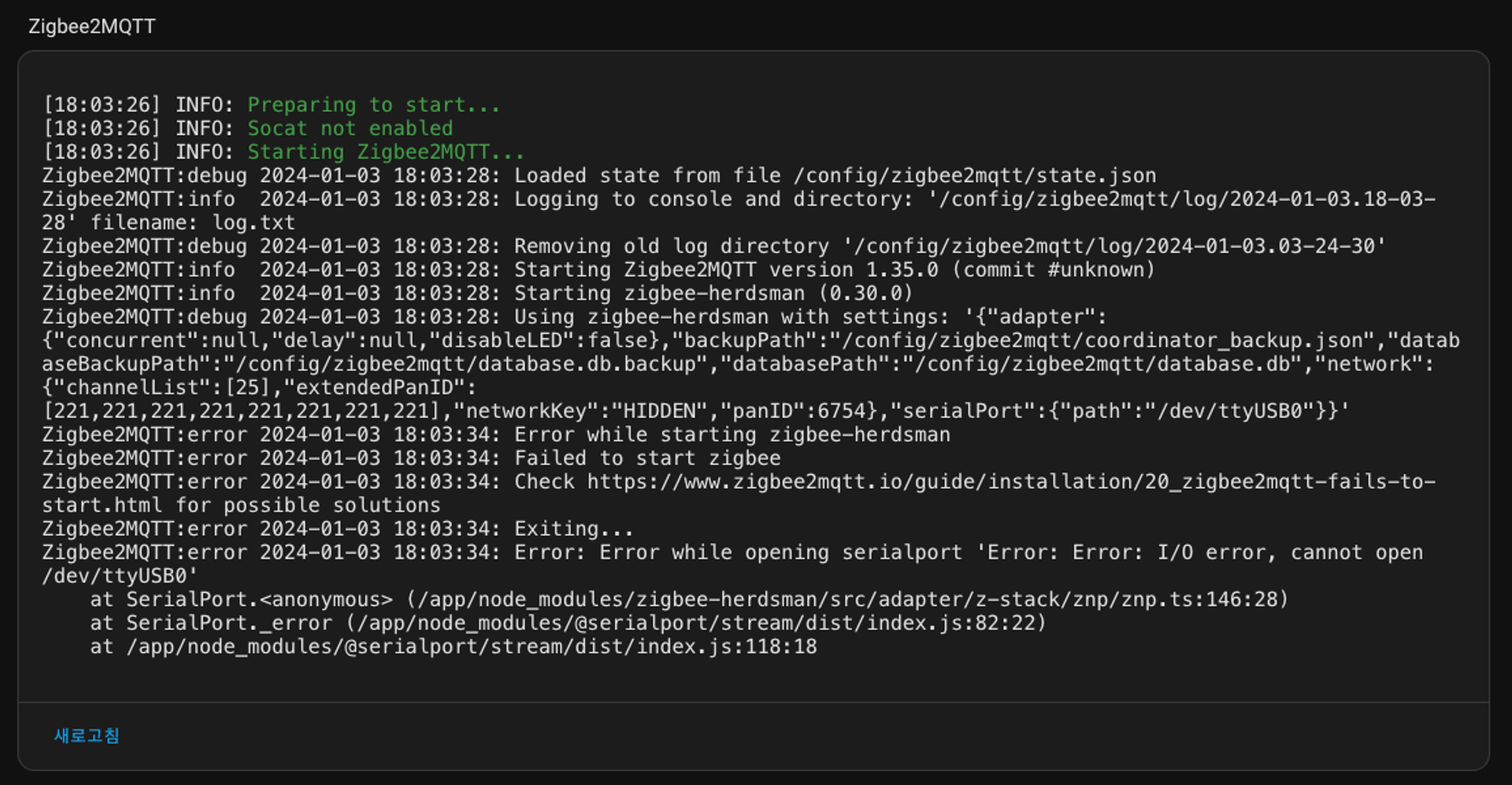Click 'Failed to start zigbee' error line
Image resolution: width=1512 pixels, height=785 pixels.
[x=411, y=458]
